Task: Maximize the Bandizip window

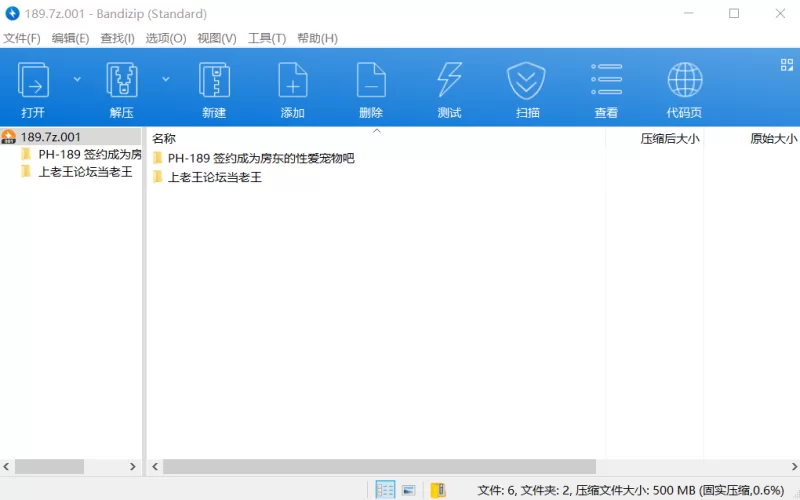Action: [x=734, y=14]
